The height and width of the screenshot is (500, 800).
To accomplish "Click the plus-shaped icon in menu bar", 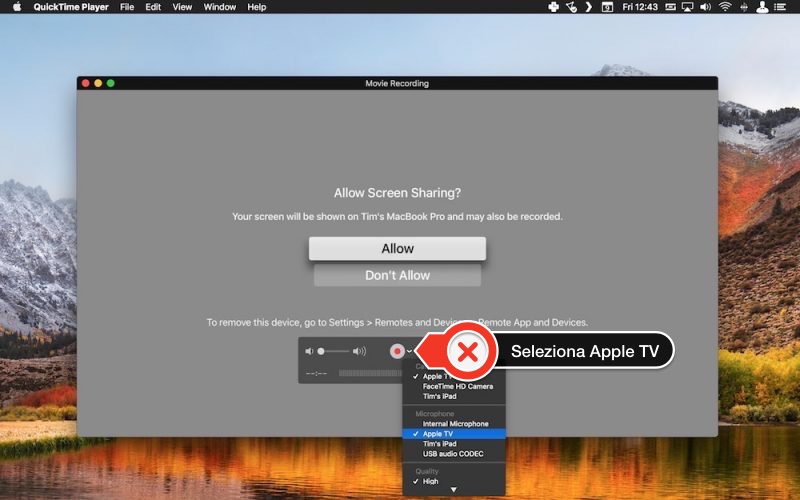I will [554, 7].
